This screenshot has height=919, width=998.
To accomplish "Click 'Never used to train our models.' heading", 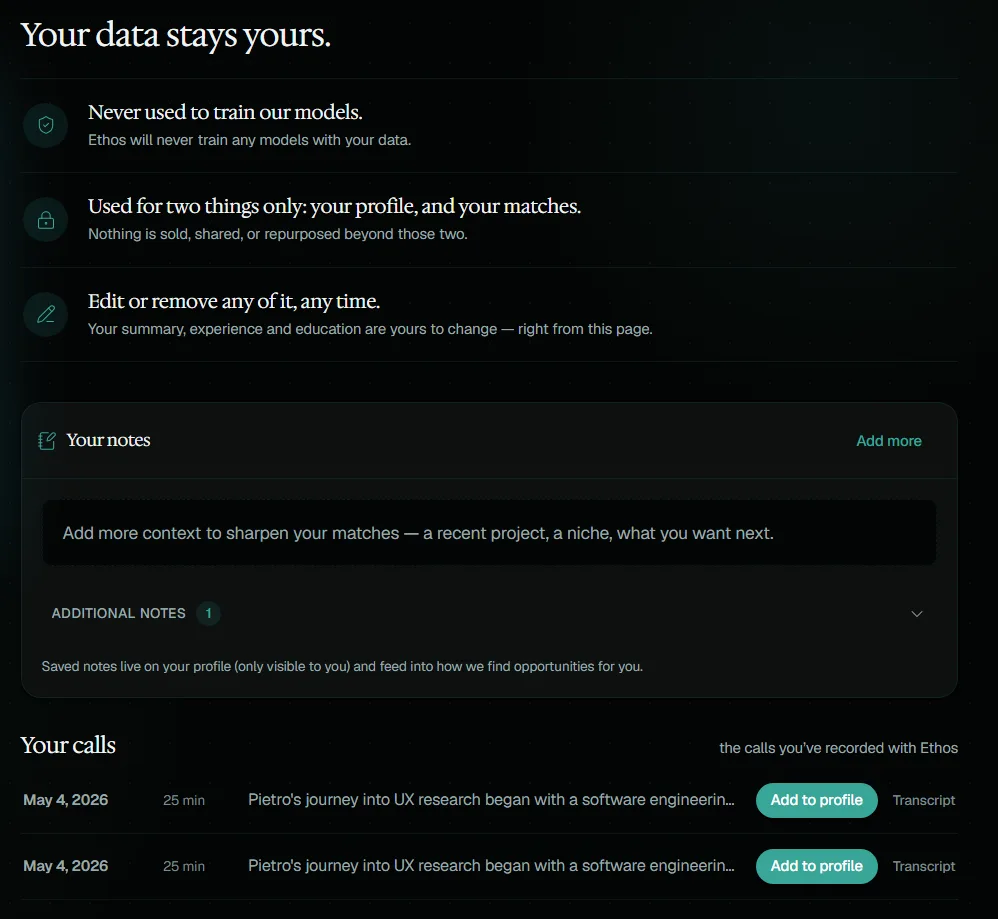I will 225,112.
